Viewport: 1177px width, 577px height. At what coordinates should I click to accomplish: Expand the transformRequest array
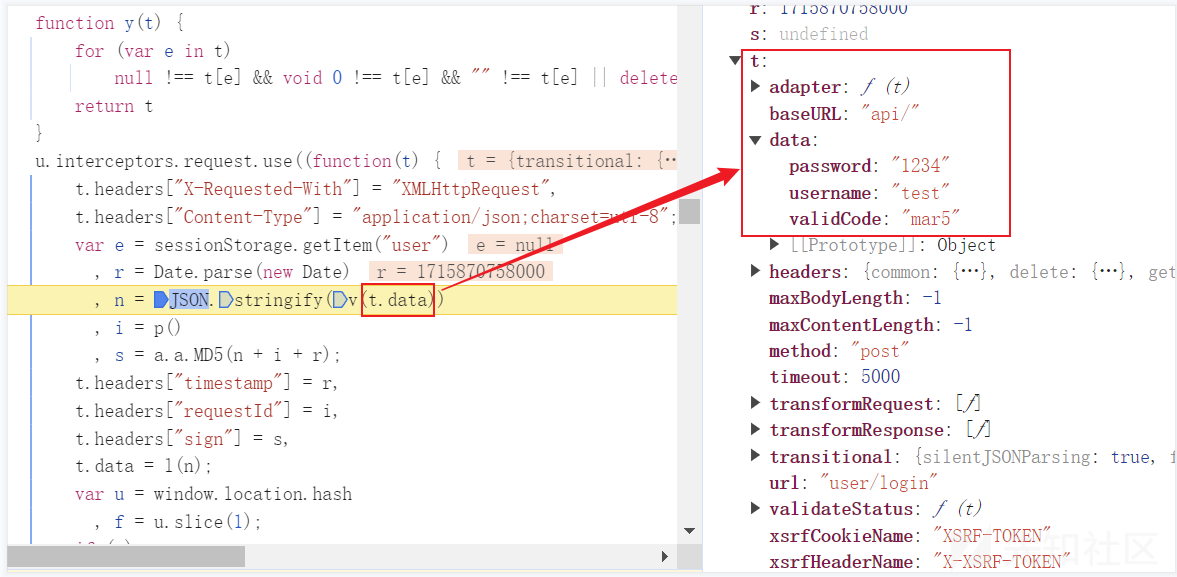756,404
